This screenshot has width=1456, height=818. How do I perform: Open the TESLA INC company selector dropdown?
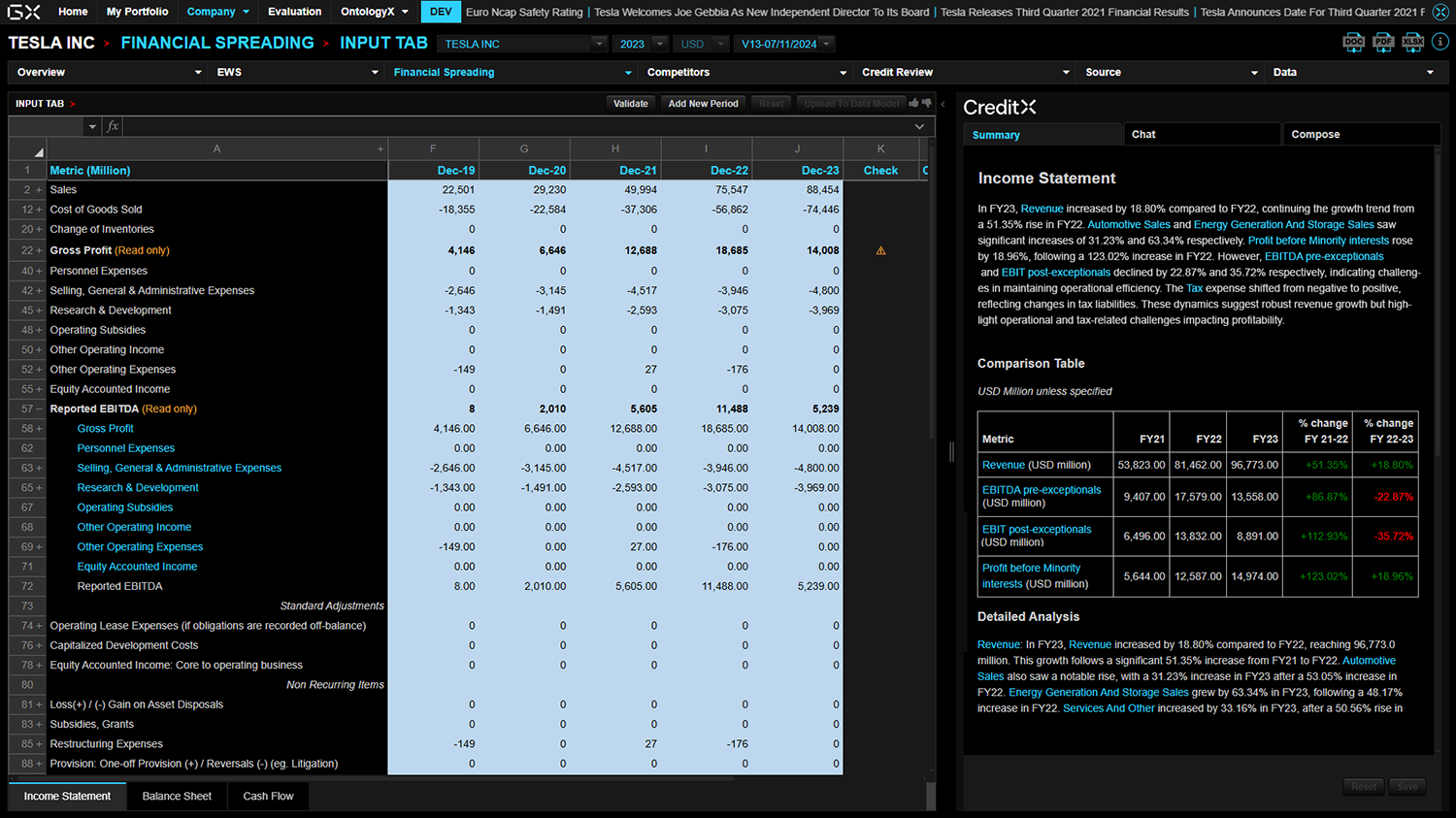click(522, 44)
